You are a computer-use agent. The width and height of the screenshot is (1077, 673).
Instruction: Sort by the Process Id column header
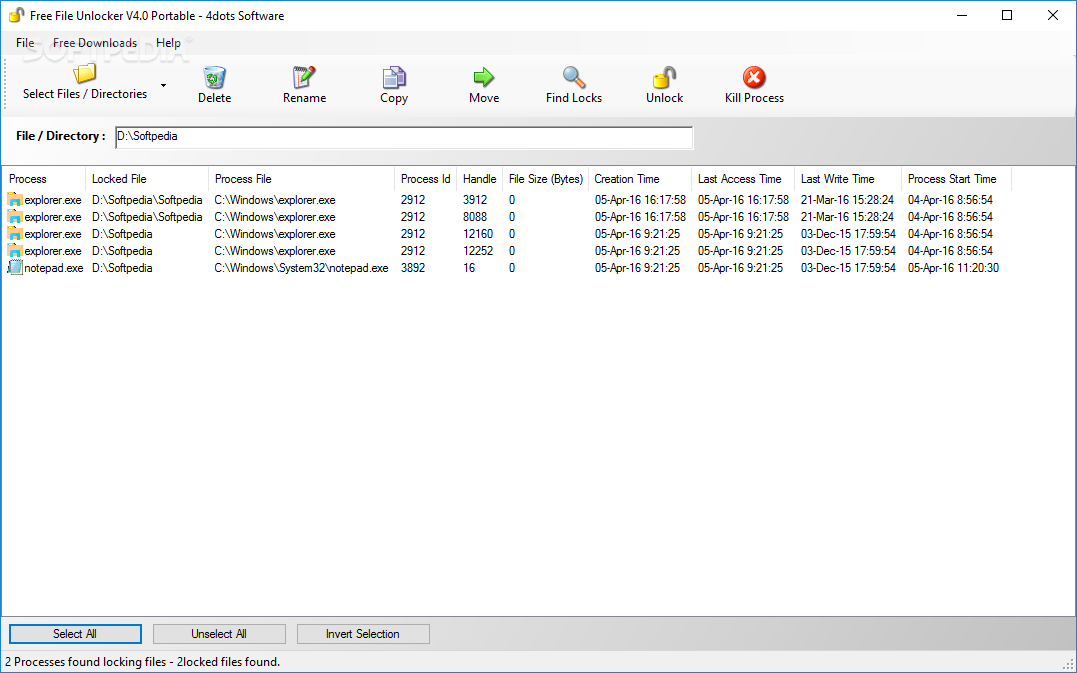click(426, 179)
